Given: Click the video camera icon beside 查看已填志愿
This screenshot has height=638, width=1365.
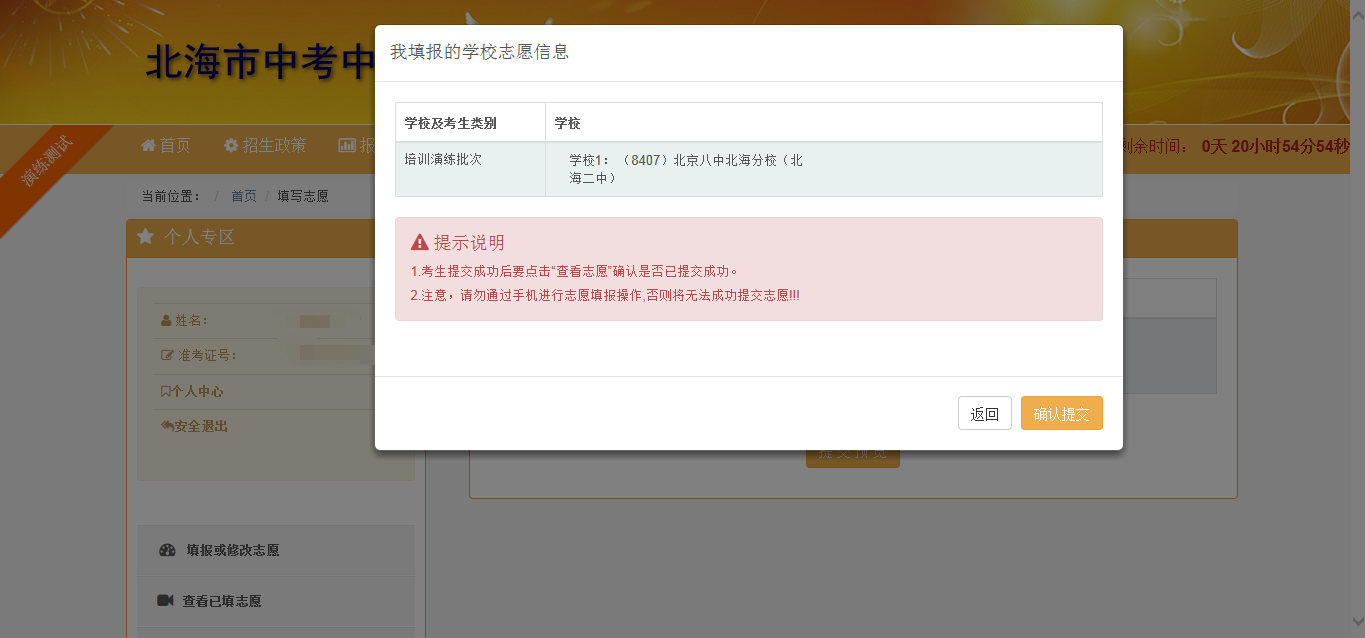Looking at the screenshot, I should point(165,601).
